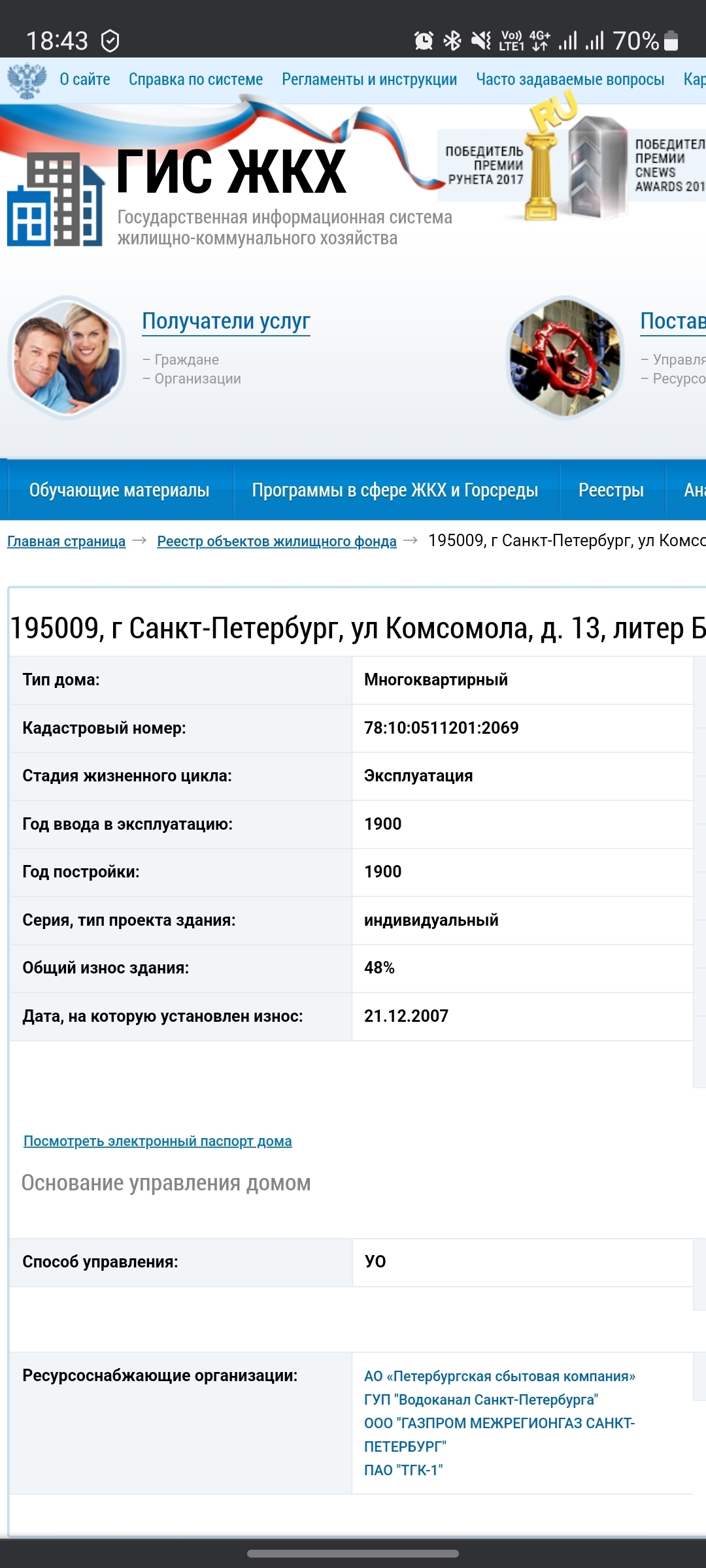The image size is (706, 1568).
Task: Click the Russian coat of arms emblem
Action: 27,80
